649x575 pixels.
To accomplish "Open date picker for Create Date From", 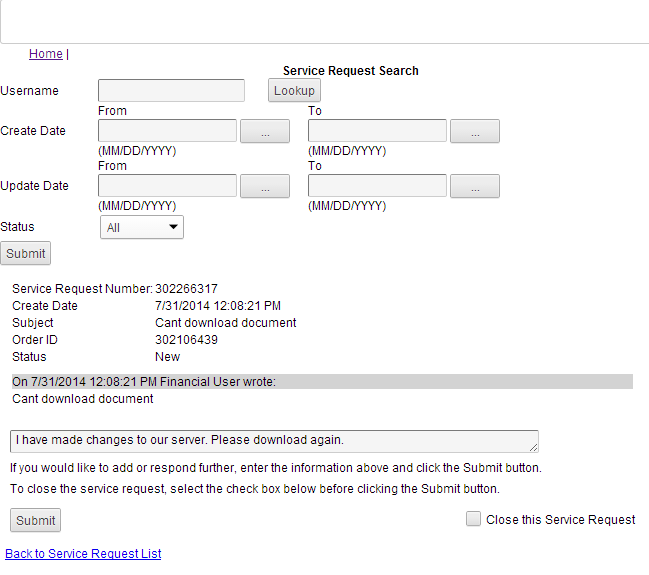I will click(x=264, y=131).
